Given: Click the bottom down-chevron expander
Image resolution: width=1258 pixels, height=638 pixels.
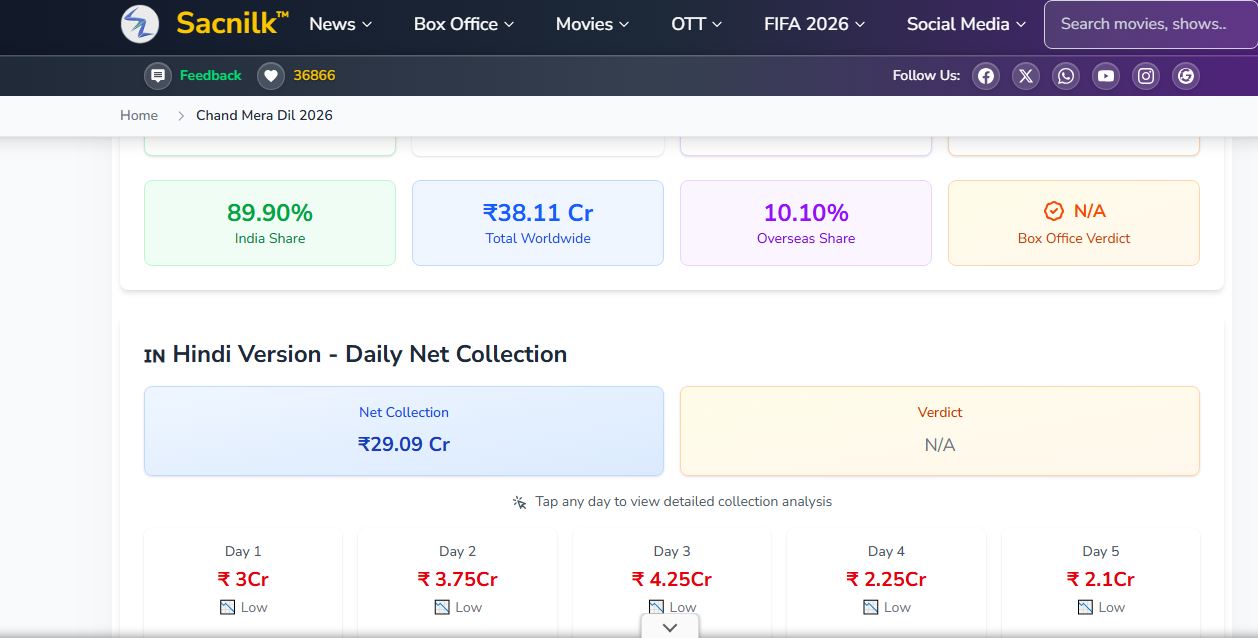Looking at the screenshot, I should pyautogui.click(x=670, y=627).
